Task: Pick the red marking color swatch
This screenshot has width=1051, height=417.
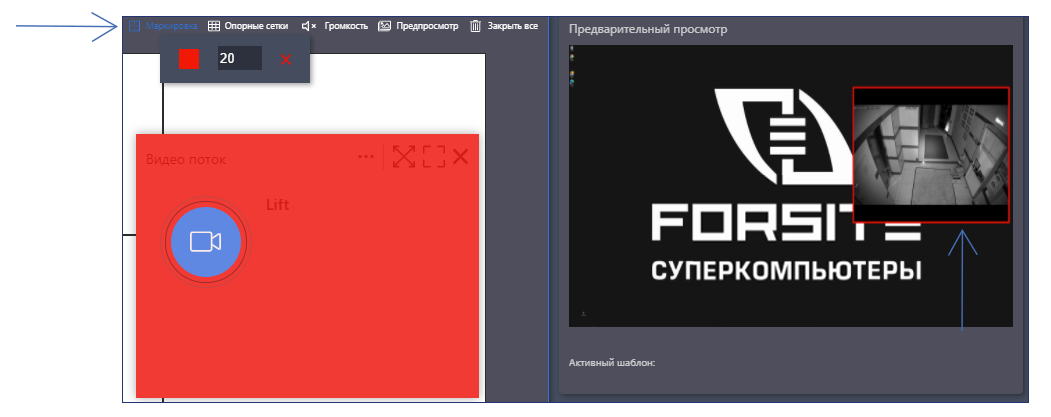Action: tap(189, 59)
